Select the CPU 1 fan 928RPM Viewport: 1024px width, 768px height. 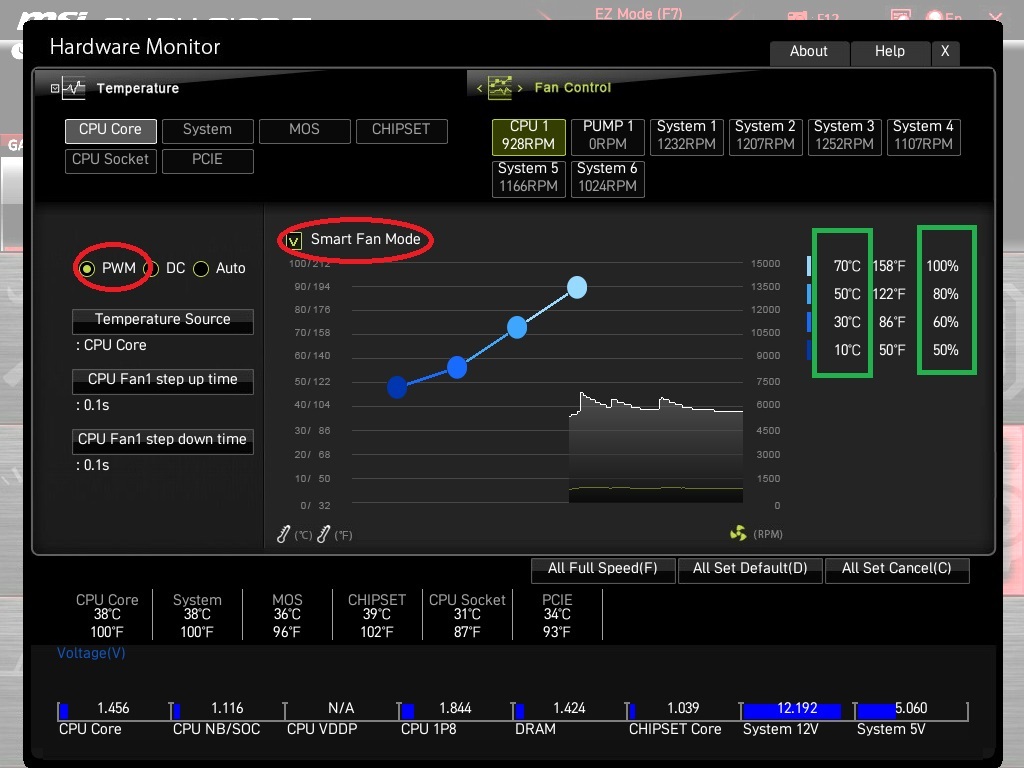[528, 136]
